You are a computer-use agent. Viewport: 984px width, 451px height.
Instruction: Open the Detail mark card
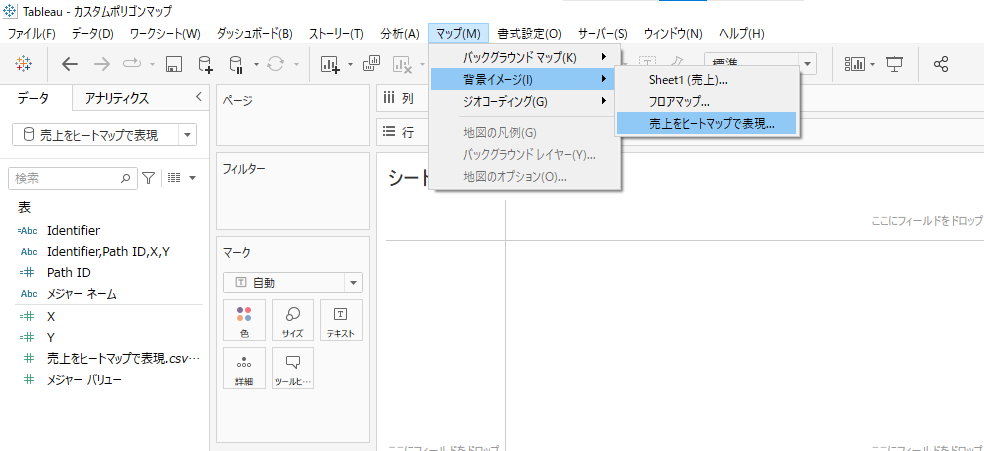click(x=244, y=368)
